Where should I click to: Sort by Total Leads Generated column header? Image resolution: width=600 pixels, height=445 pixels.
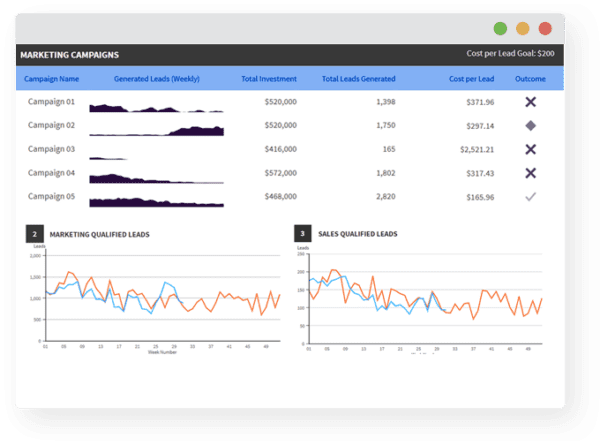click(359, 79)
